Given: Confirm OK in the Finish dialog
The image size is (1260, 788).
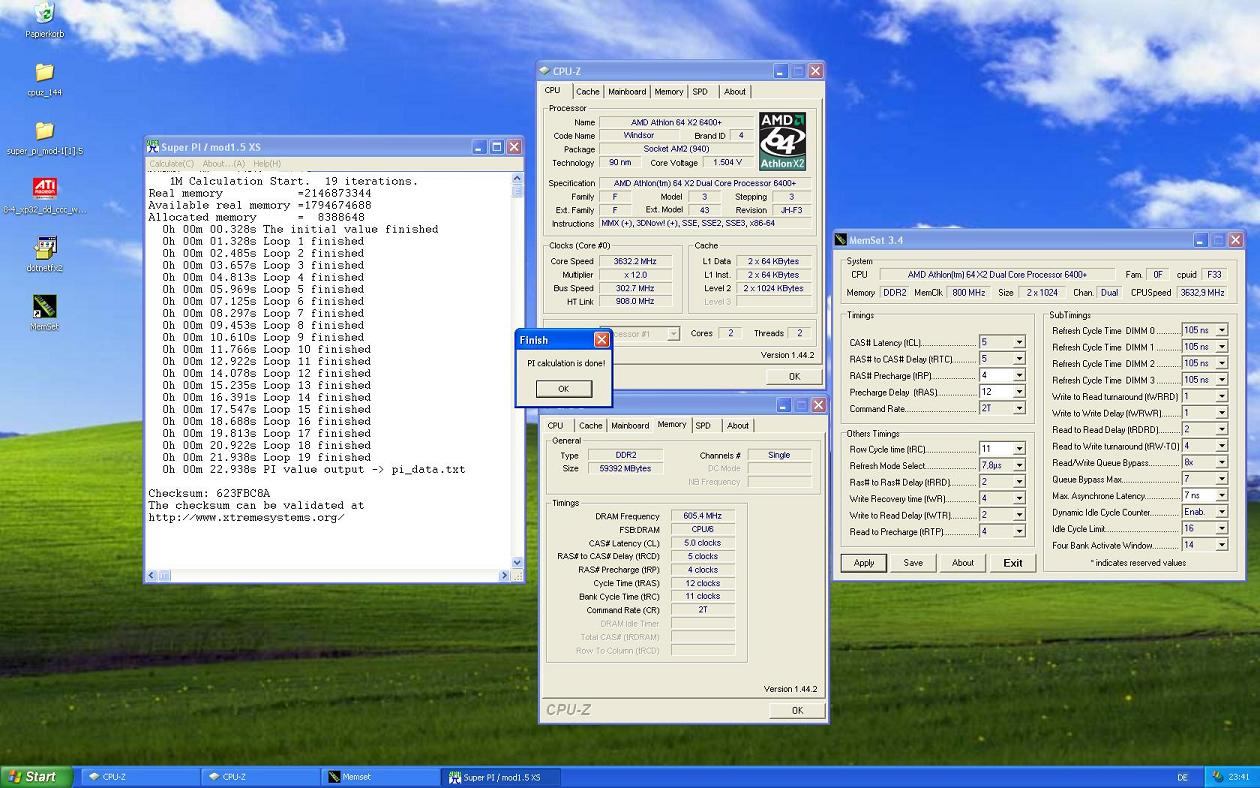Looking at the screenshot, I should [563, 389].
